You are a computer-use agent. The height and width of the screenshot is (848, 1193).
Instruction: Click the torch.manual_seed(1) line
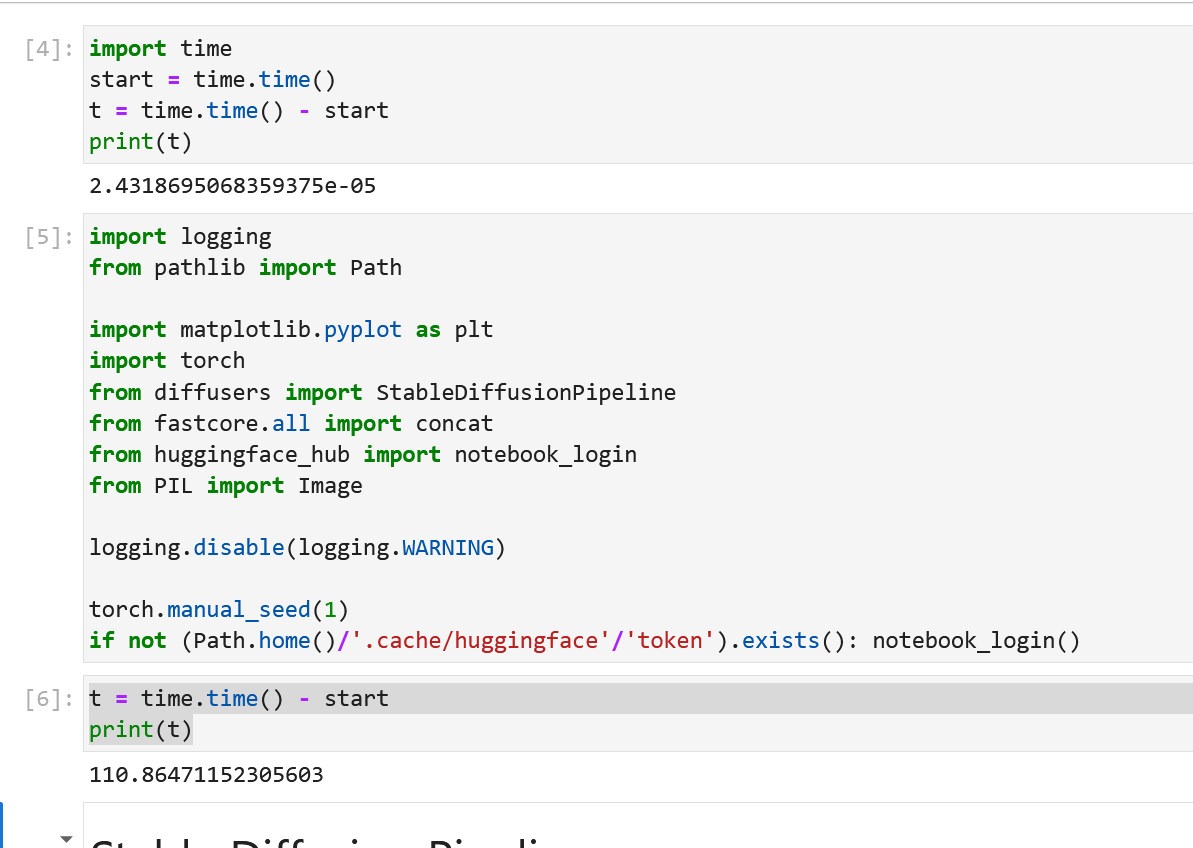(219, 610)
